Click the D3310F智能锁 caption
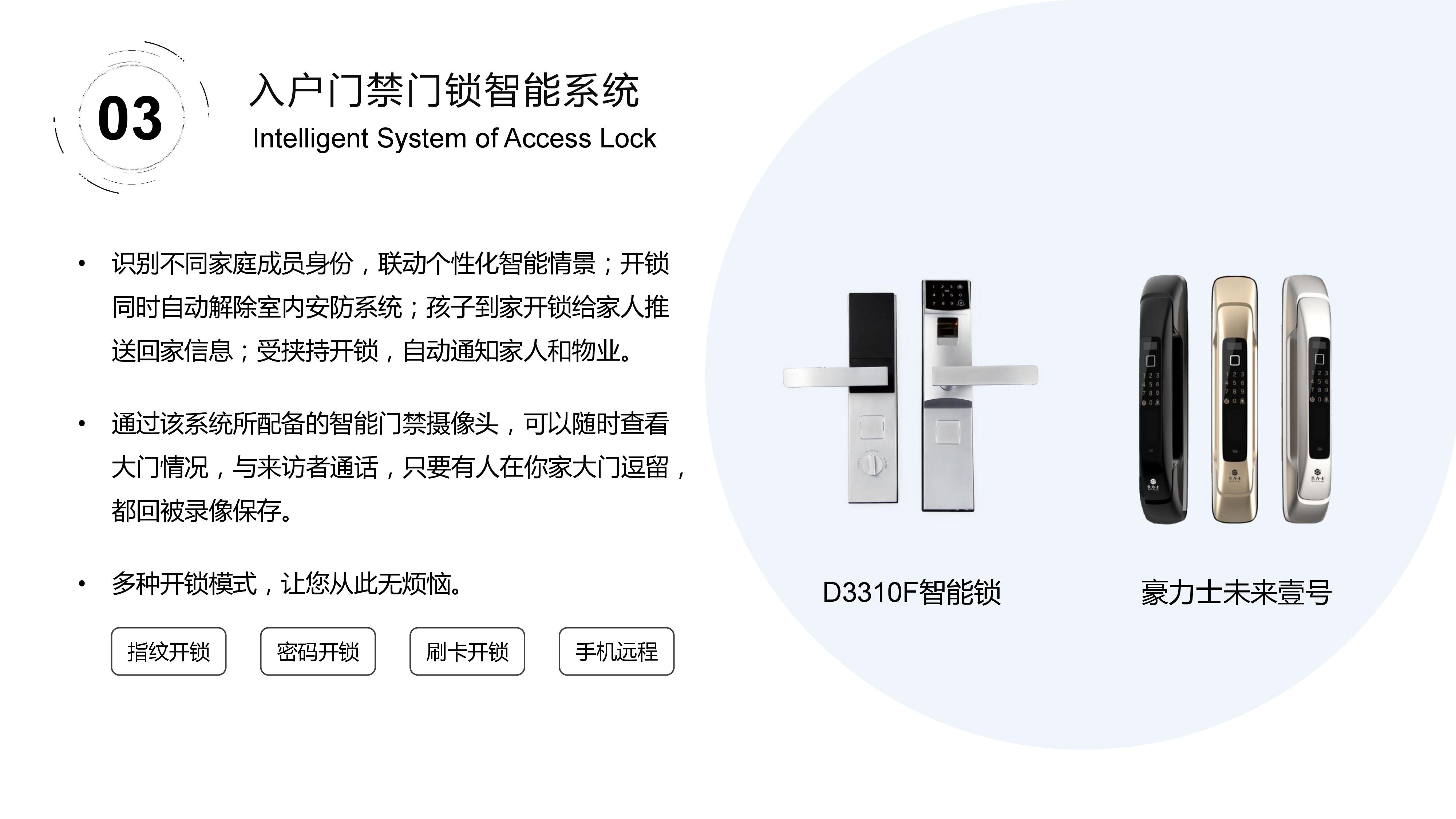The width and height of the screenshot is (1456, 819). (911, 592)
